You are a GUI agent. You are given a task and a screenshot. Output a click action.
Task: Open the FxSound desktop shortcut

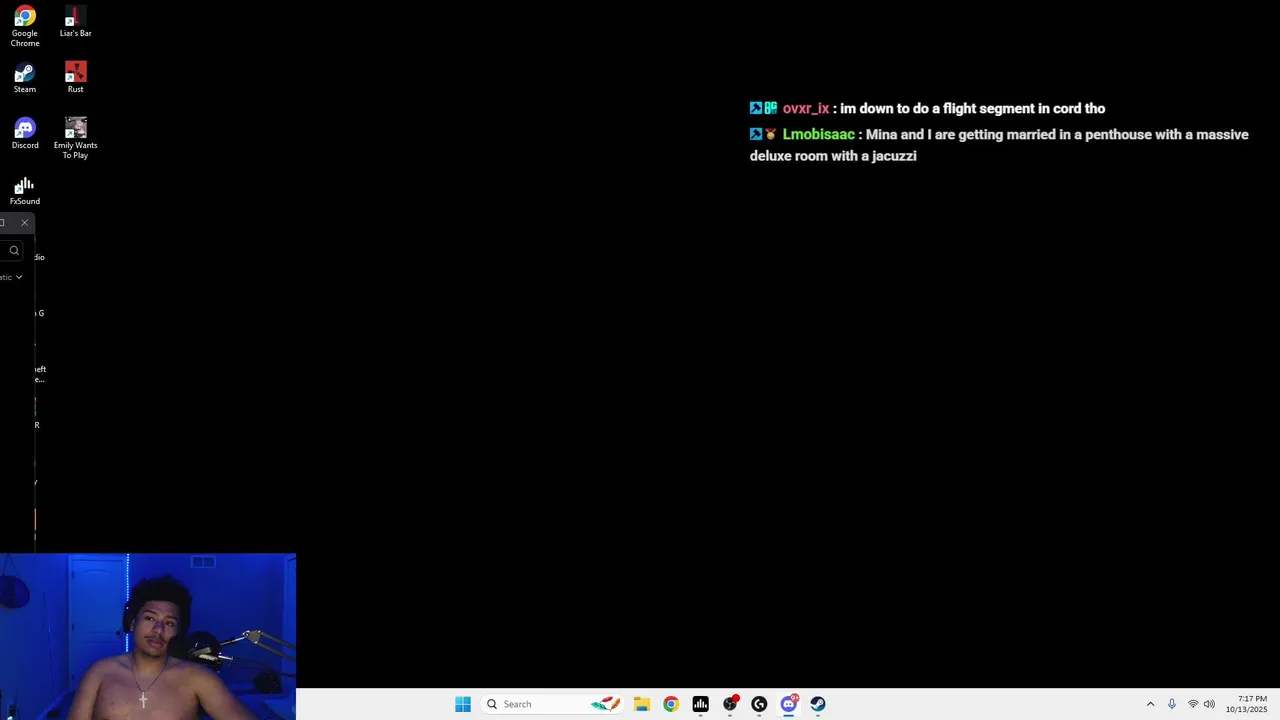click(25, 190)
